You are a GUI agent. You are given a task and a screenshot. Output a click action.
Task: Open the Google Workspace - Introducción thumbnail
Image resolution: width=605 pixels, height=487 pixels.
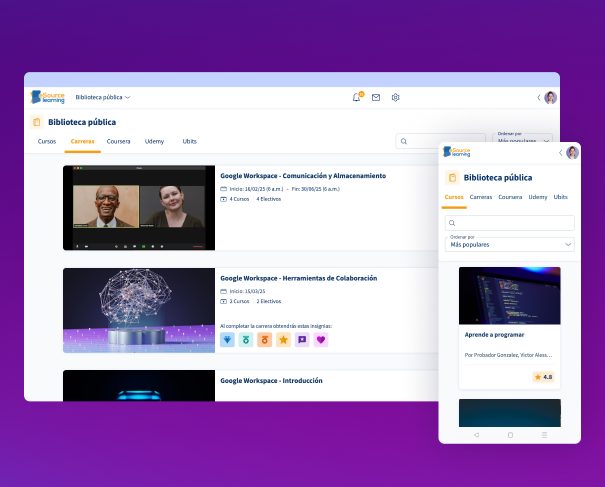(x=139, y=386)
